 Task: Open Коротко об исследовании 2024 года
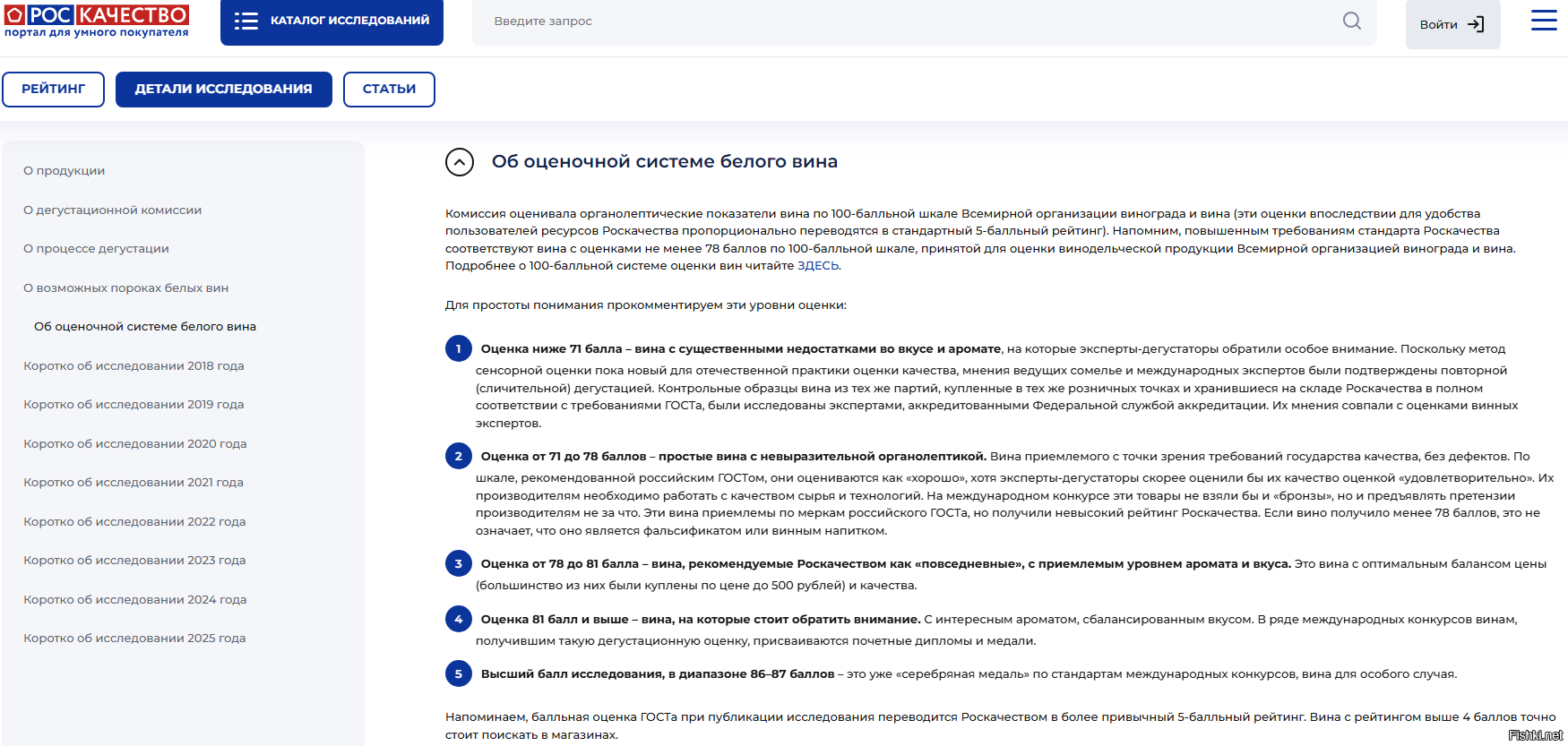pyautogui.click(x=135, y=600)
